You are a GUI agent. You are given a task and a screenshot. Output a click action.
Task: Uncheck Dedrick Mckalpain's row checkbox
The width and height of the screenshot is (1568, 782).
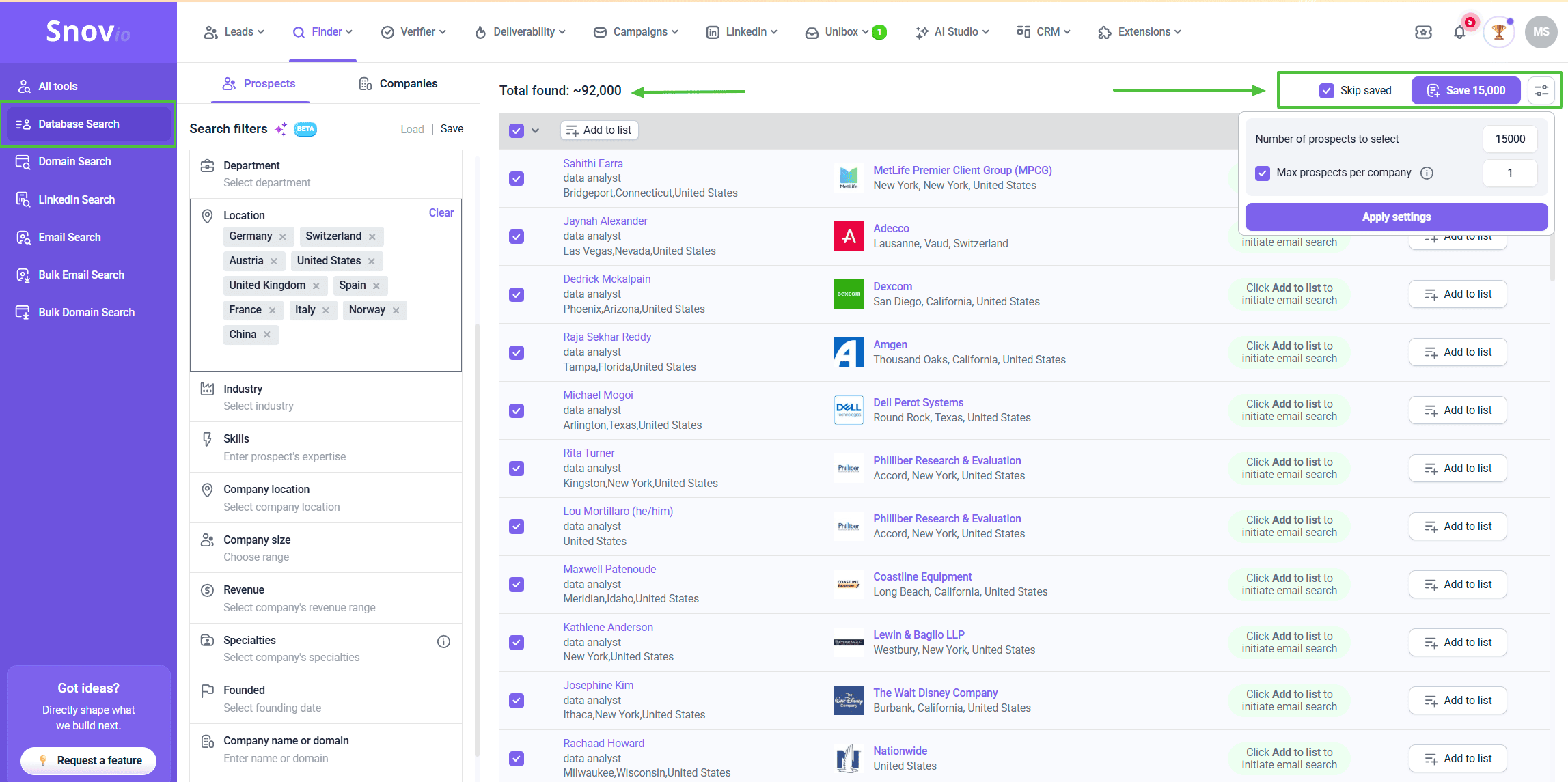(517, 294)
